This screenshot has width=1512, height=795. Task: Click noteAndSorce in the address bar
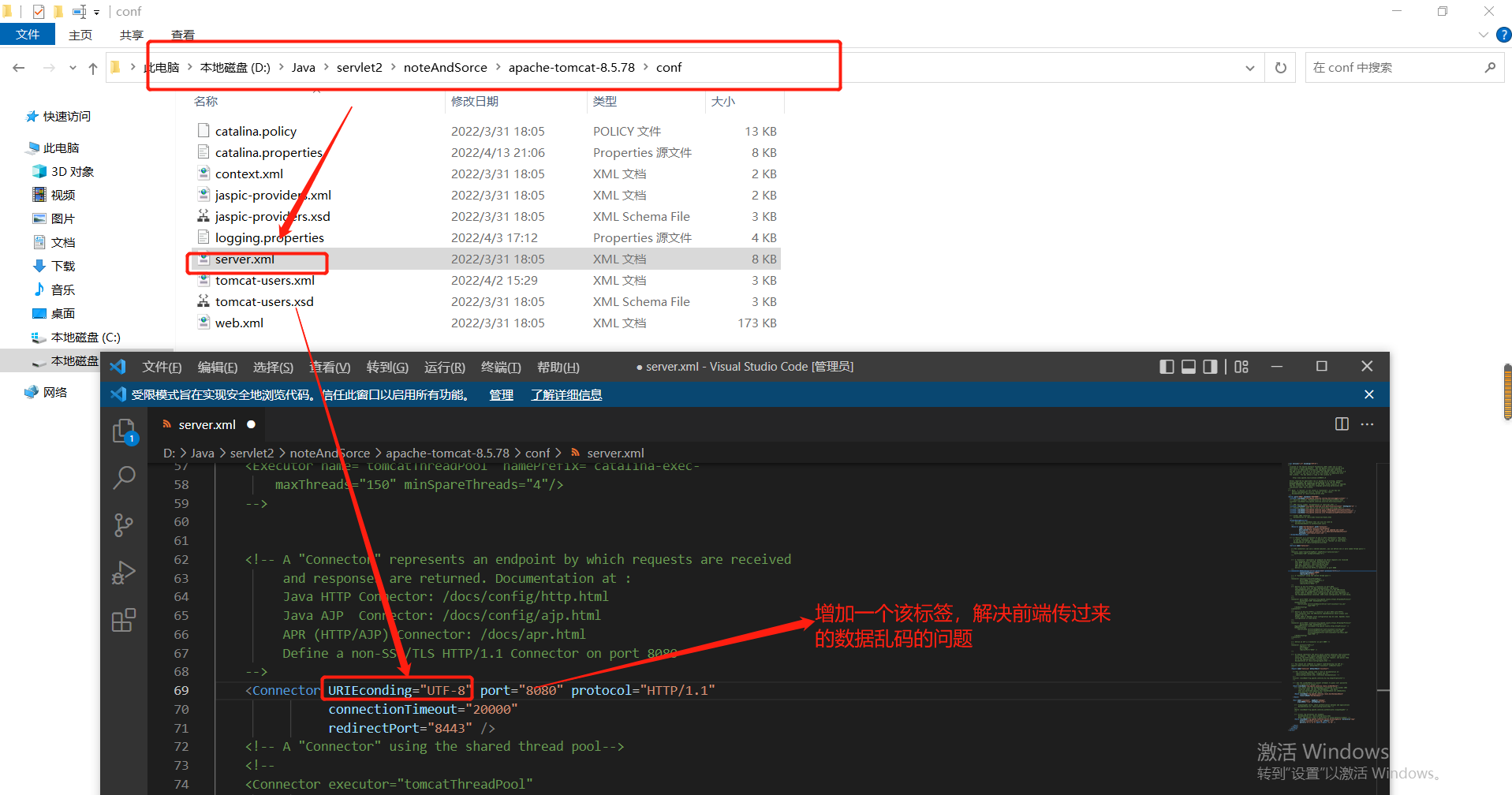(x=446, y=68)
